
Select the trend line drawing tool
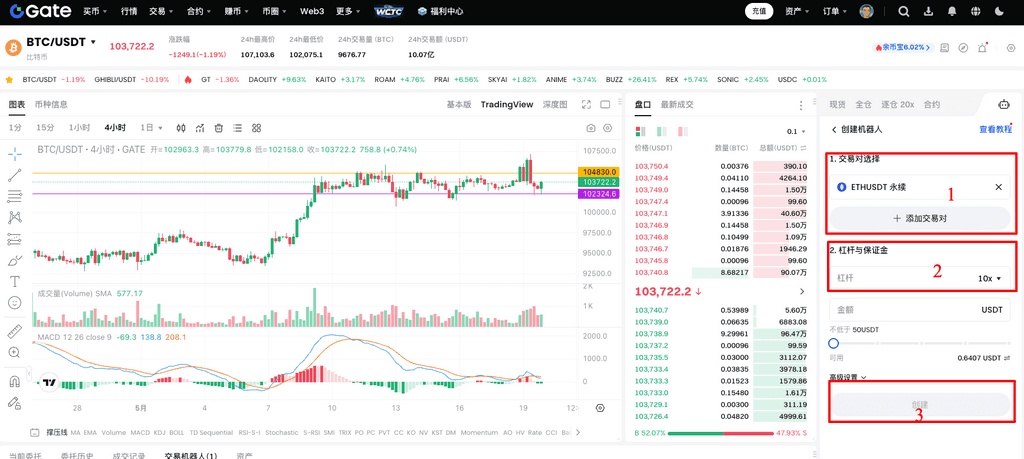point(15,175)
